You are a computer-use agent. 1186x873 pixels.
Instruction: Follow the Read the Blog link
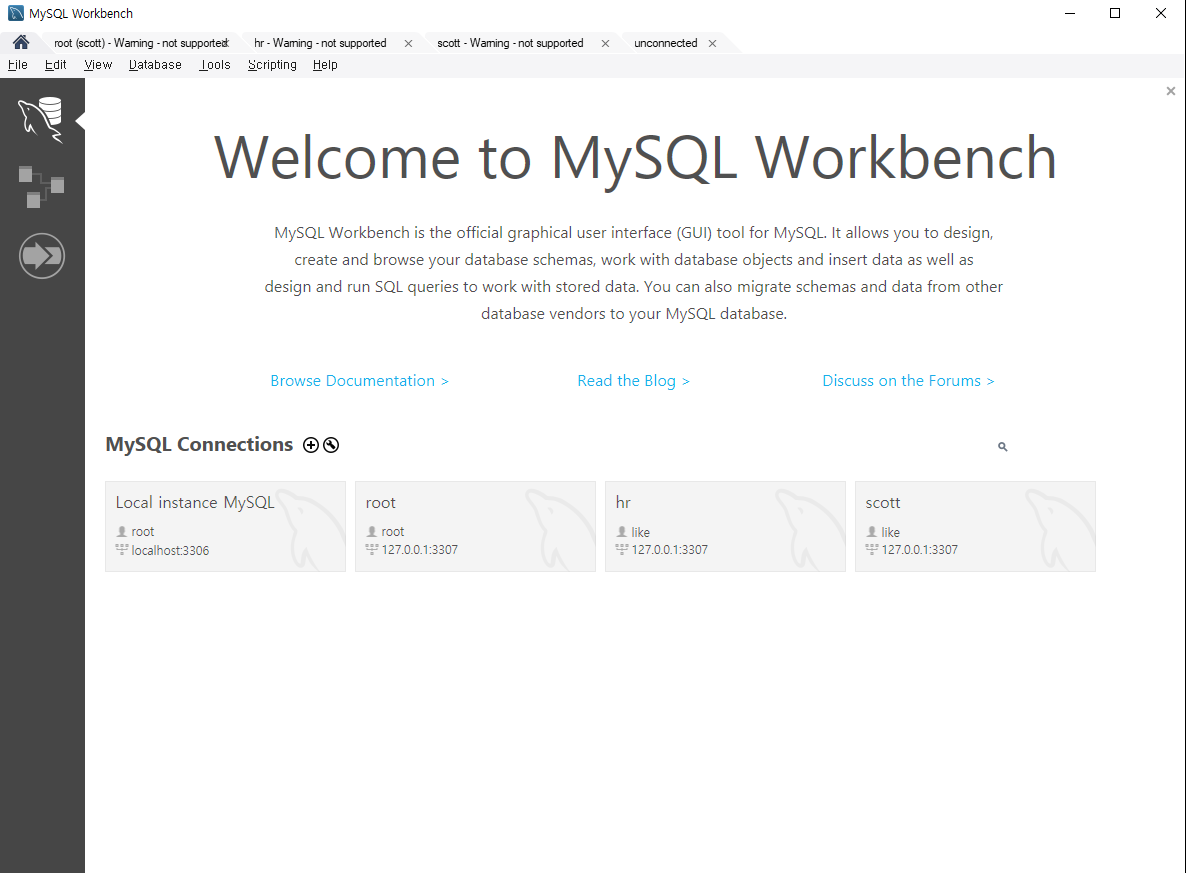(x=633, y=381)
